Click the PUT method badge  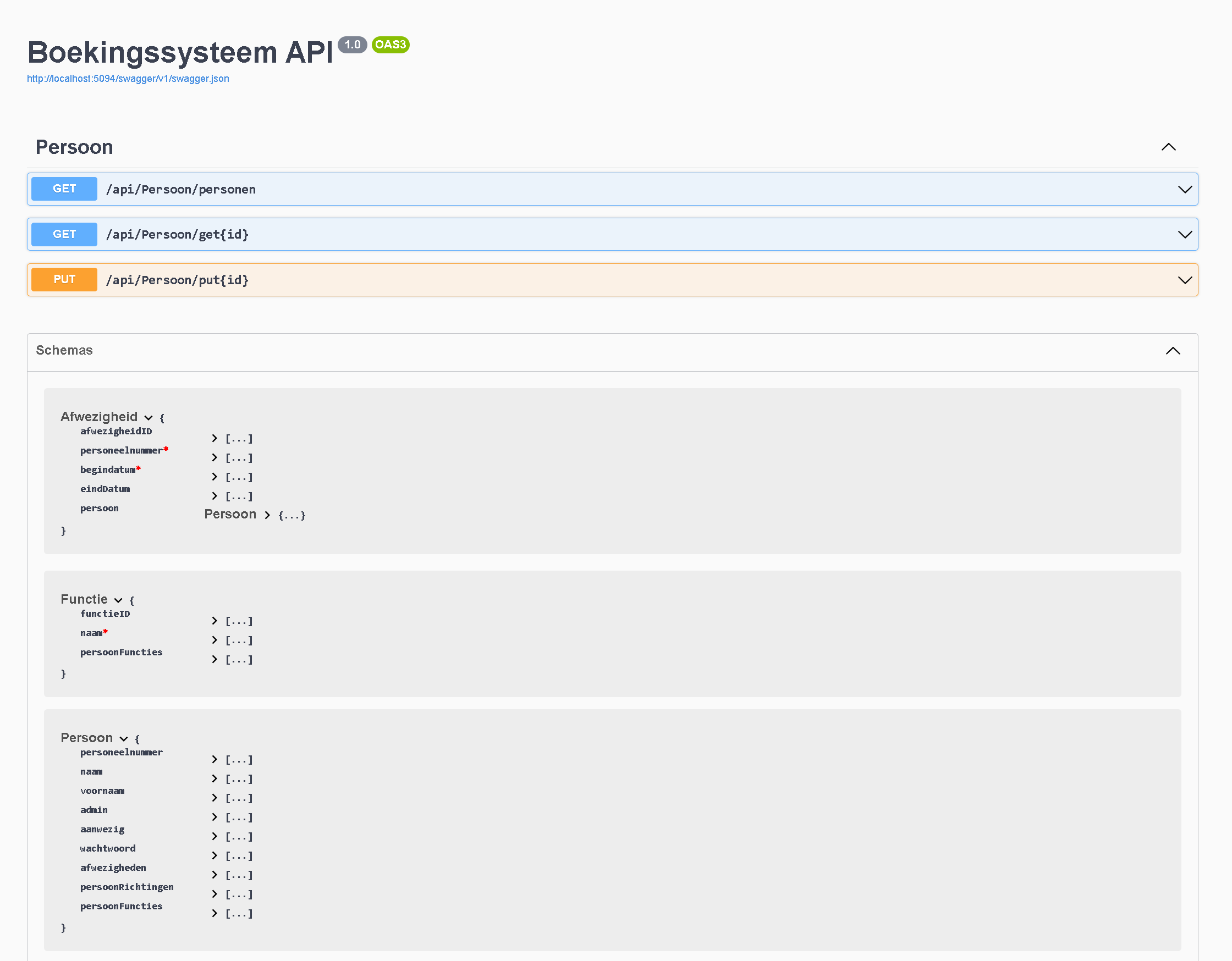point(64,280)
